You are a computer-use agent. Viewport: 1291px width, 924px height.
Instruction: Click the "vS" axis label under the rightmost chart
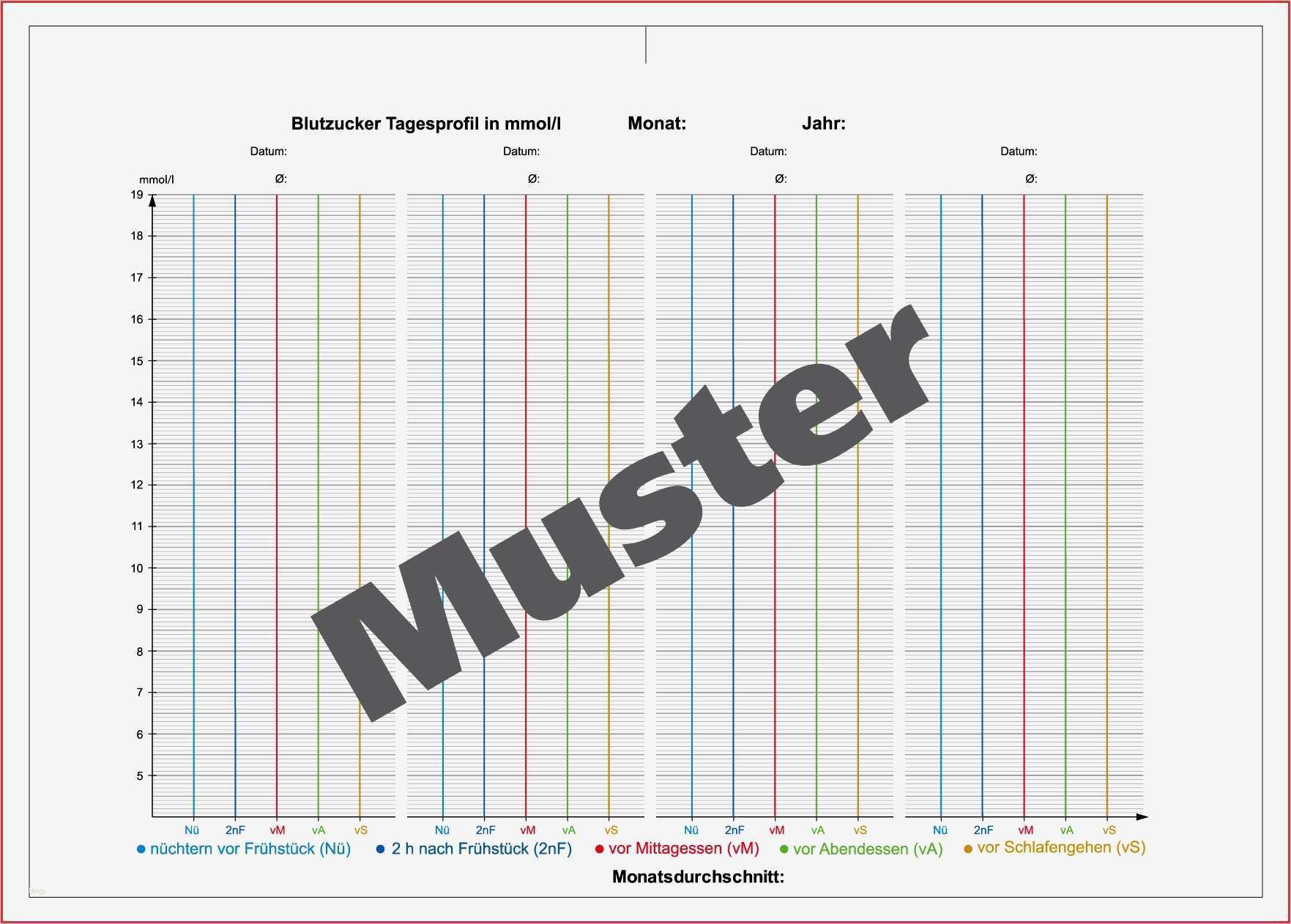[1109, 830]
